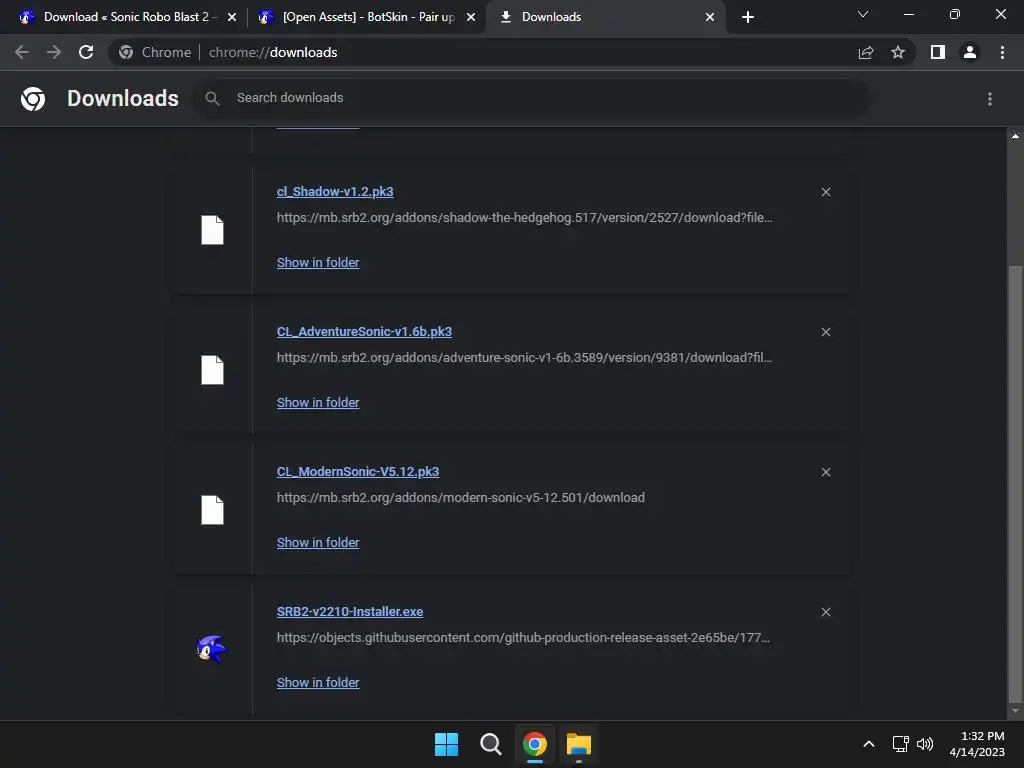The image size is (1024, 768).
Task: Share this page via share icon
Action: pos(866,52)
